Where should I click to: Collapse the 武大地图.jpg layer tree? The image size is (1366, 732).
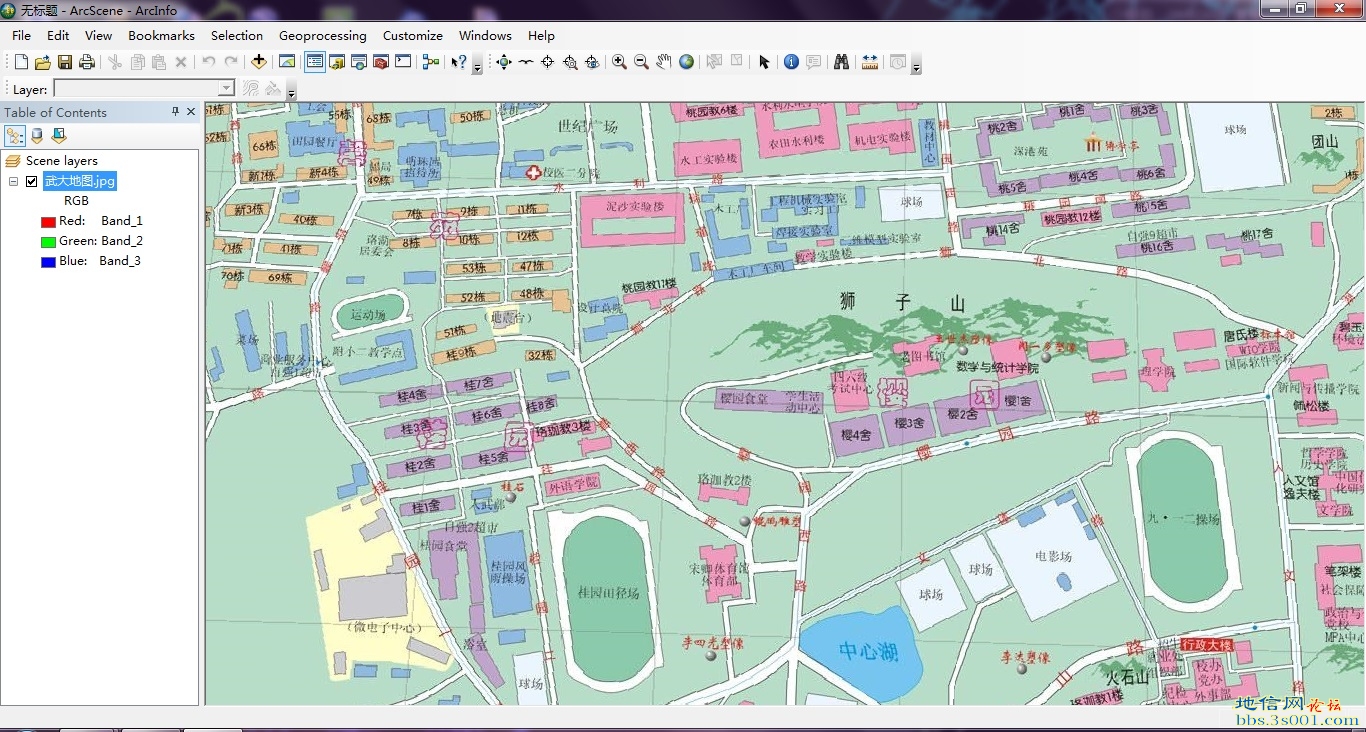click(x=13, y=181)
